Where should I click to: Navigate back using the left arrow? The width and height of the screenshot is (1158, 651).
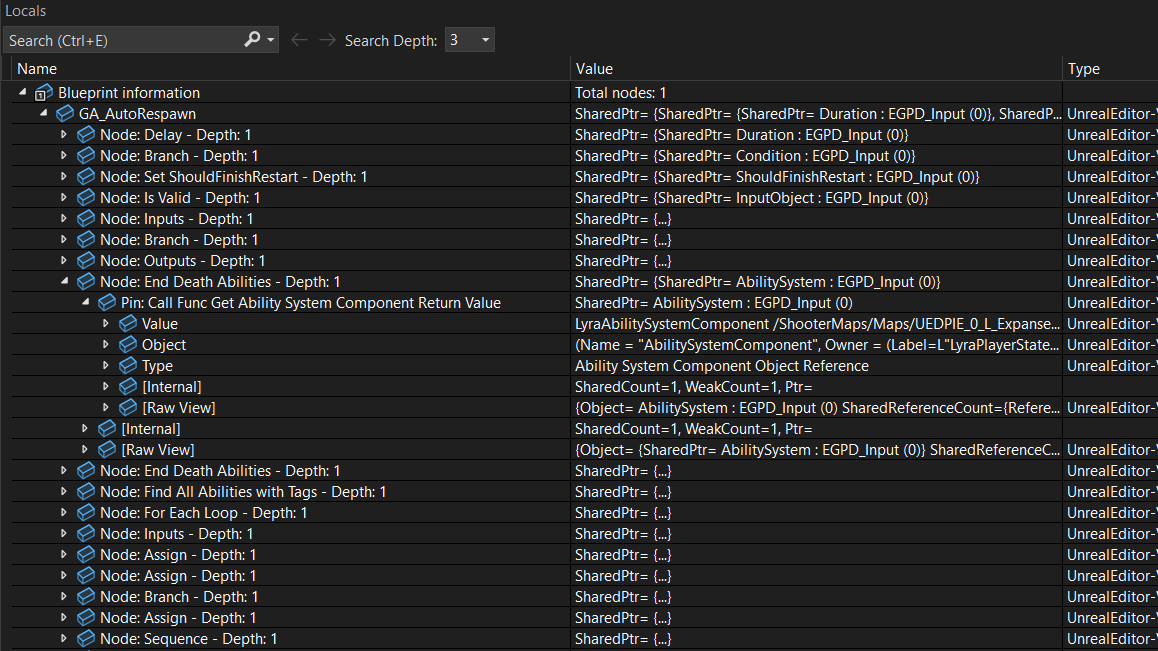(x=300, y=39)
